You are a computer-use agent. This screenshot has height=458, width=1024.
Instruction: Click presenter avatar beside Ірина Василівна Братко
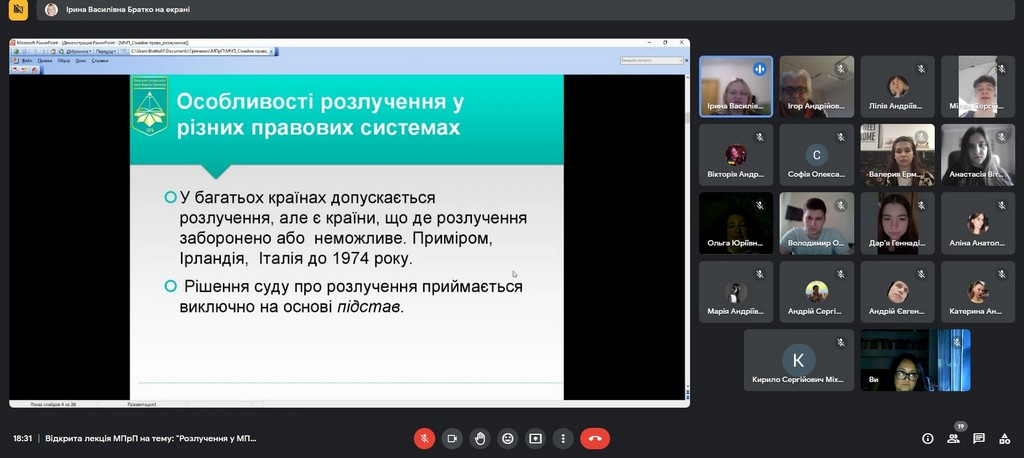point(51,10)
